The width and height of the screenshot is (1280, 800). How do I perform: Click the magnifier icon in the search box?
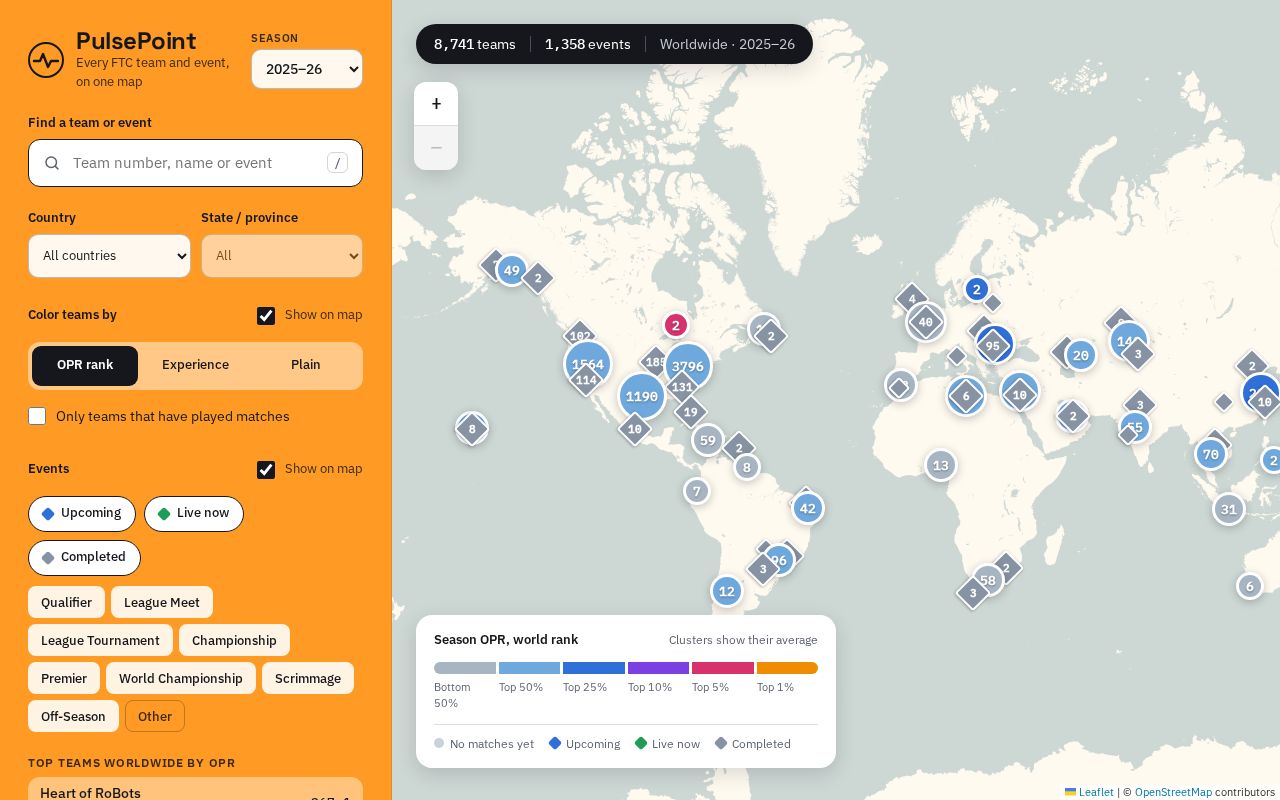(52, 163)
